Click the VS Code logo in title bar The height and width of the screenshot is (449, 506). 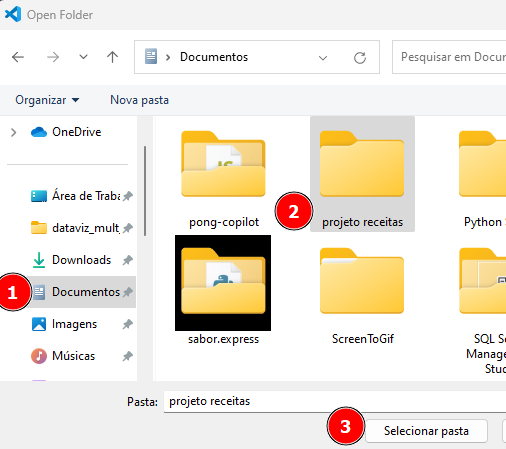click(x=13, y=14)
